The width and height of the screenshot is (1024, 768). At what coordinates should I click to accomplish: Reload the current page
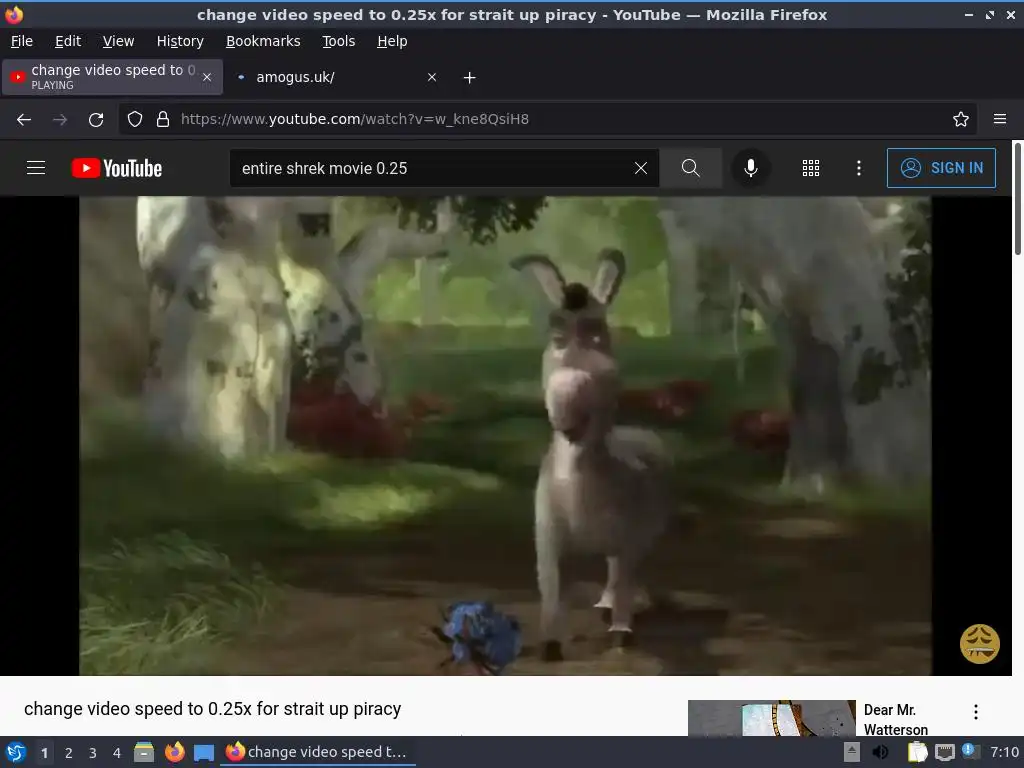[96, 120]
